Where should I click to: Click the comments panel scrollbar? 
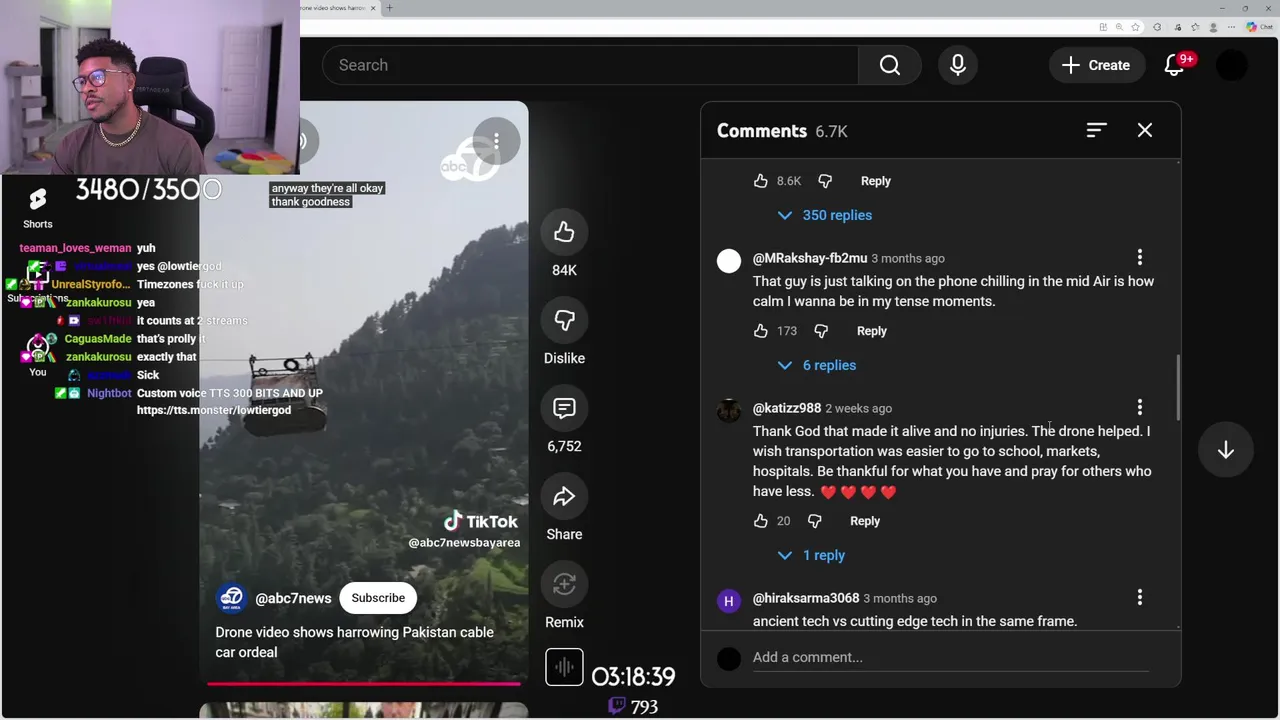pos(1178,388)
